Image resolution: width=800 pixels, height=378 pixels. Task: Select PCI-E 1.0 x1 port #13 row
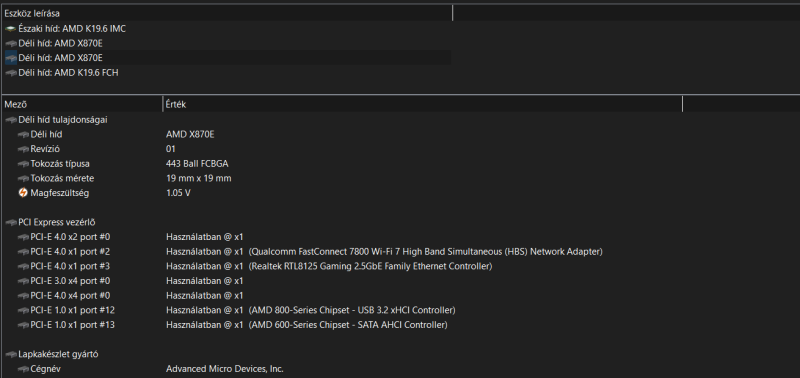72,325
